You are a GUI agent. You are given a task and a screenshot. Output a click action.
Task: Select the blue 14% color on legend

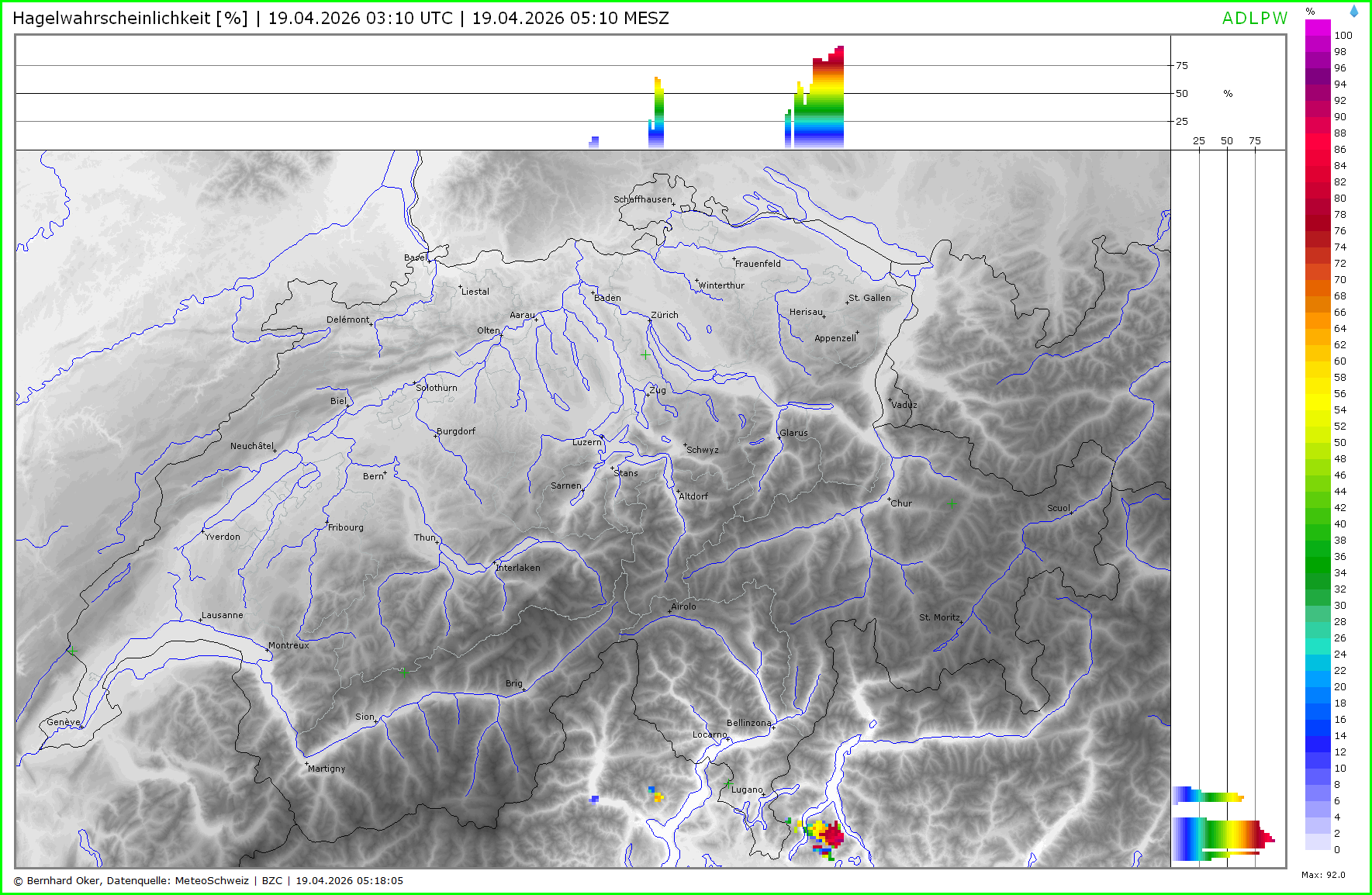click(x=1318, y=736)
